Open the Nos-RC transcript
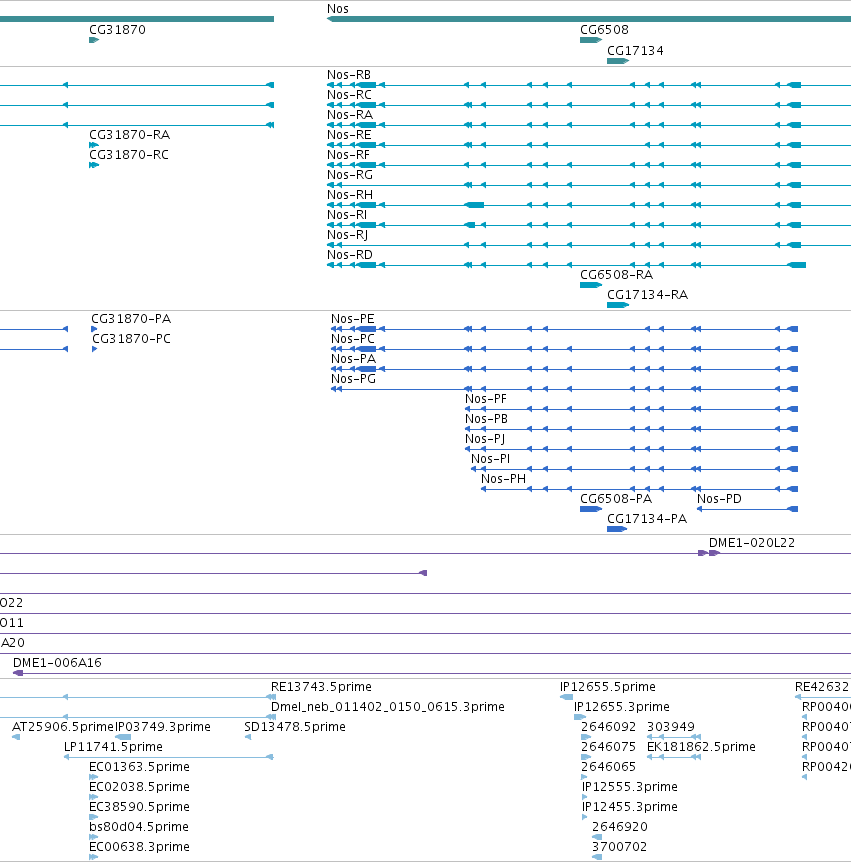851x862 pixels. pos(349,95)
